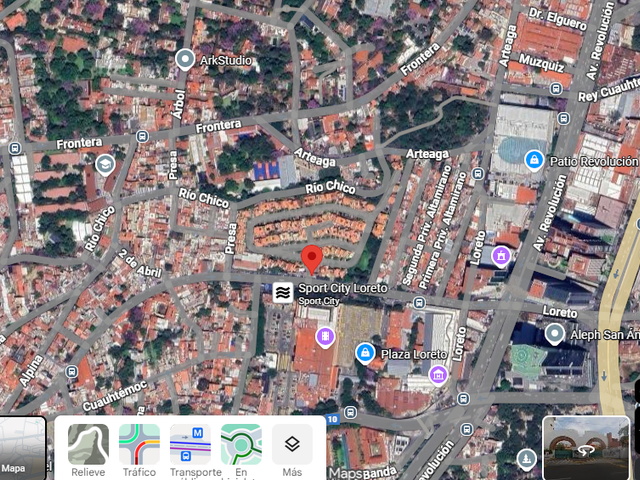This screenshot has height=480, width=640.
Task: Switch to Mapa view thumbnail
Action: point(22,448)
